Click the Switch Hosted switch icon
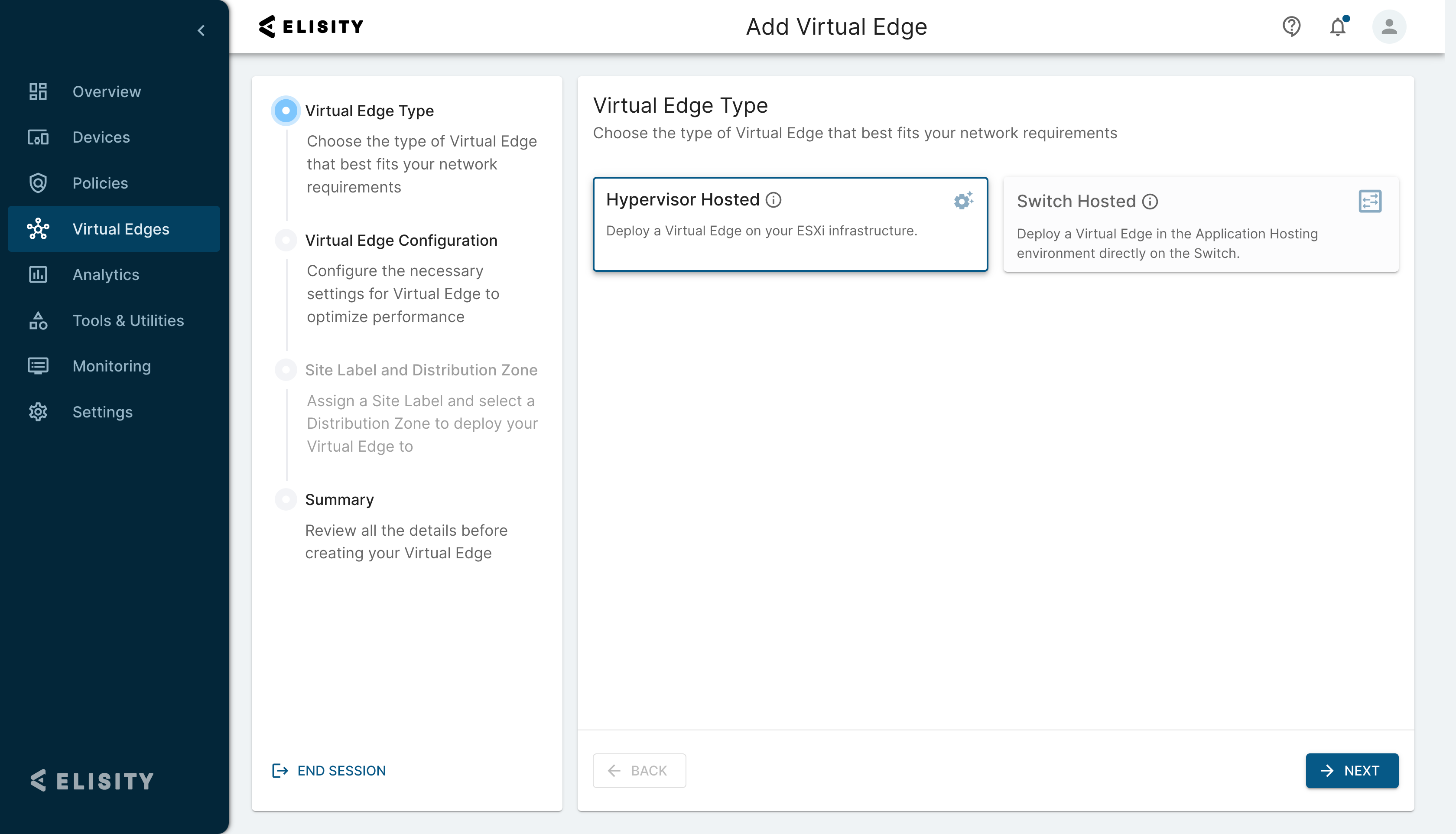 [x=1370, y=201]
